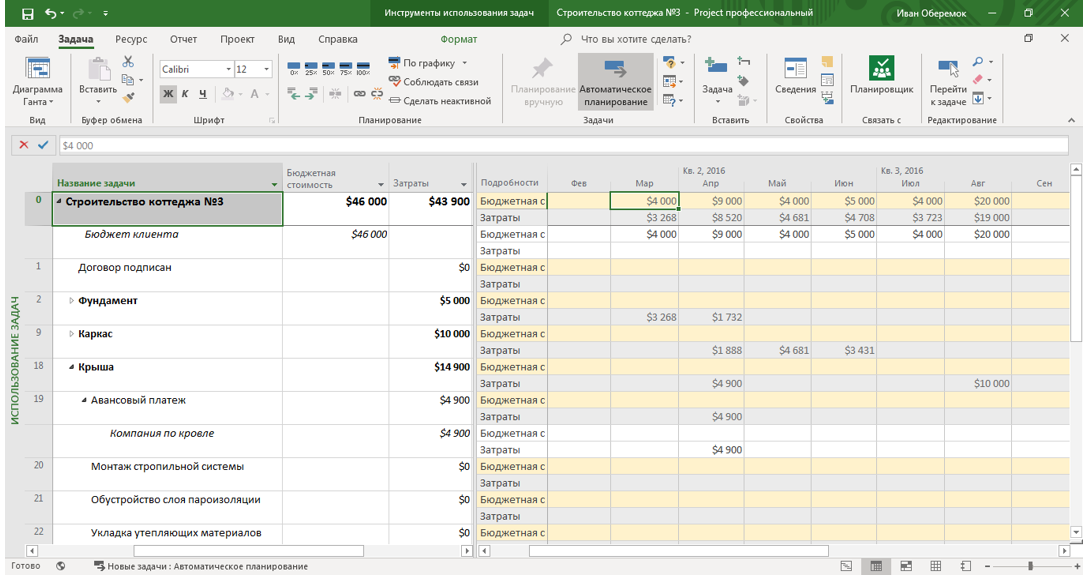Expand the Фундамент task group

(x=71, y=301)
